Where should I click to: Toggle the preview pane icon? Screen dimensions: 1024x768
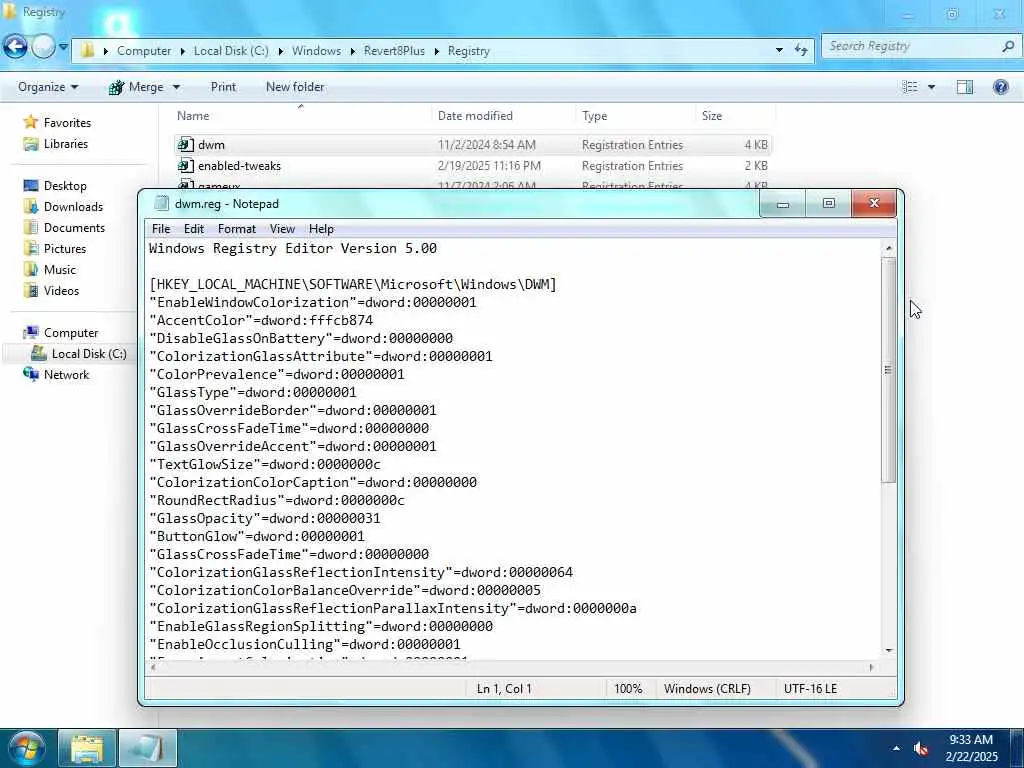tap(965, 87)
